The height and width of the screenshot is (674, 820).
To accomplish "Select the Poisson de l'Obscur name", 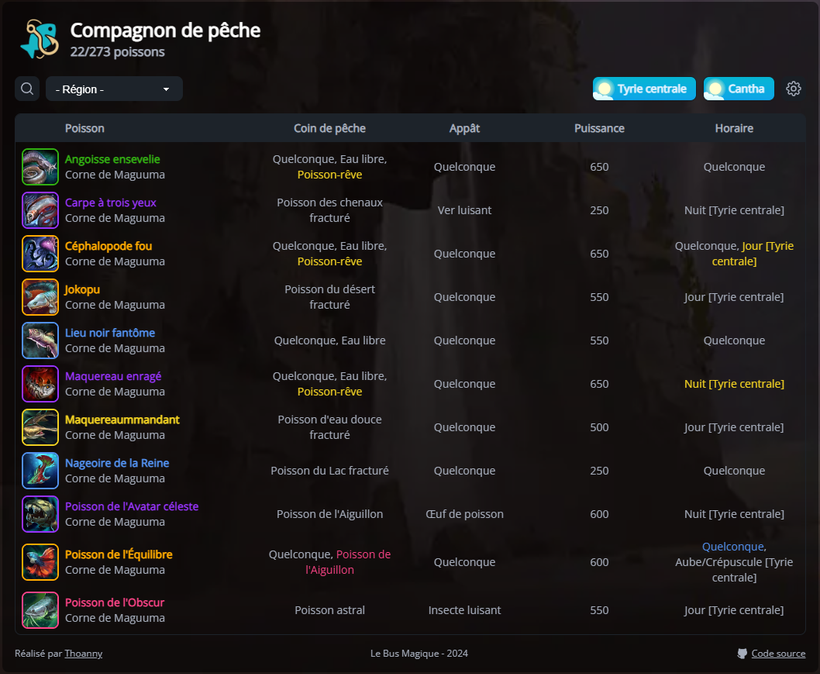I will [115, 603].
